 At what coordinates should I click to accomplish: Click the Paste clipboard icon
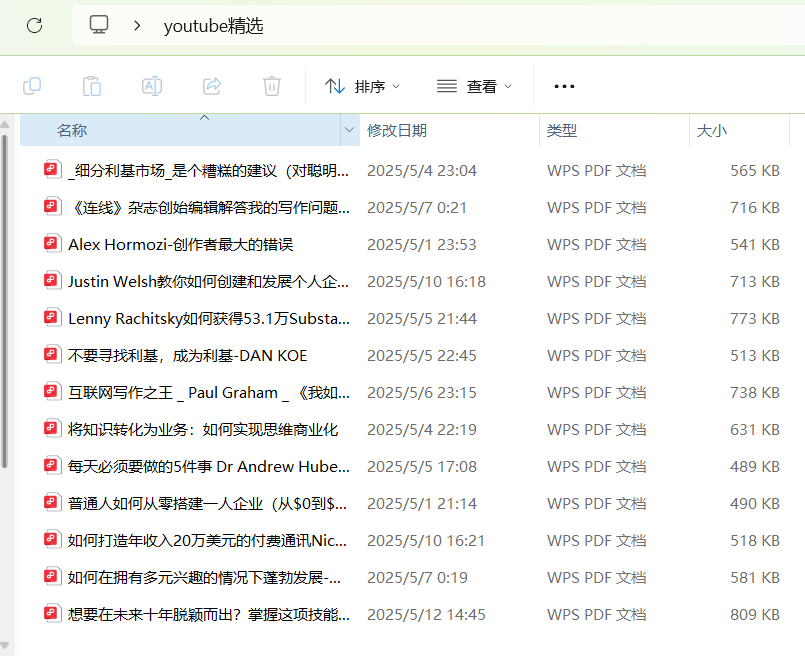[x=92, y=86]
